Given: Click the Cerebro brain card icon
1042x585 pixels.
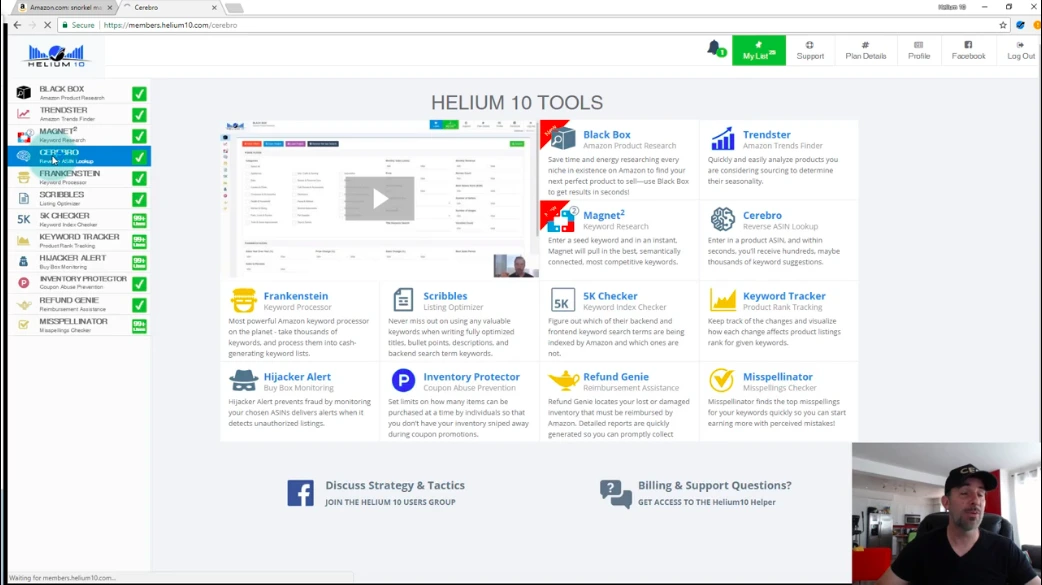Looking at the screenshot, I should coord(722,219).
